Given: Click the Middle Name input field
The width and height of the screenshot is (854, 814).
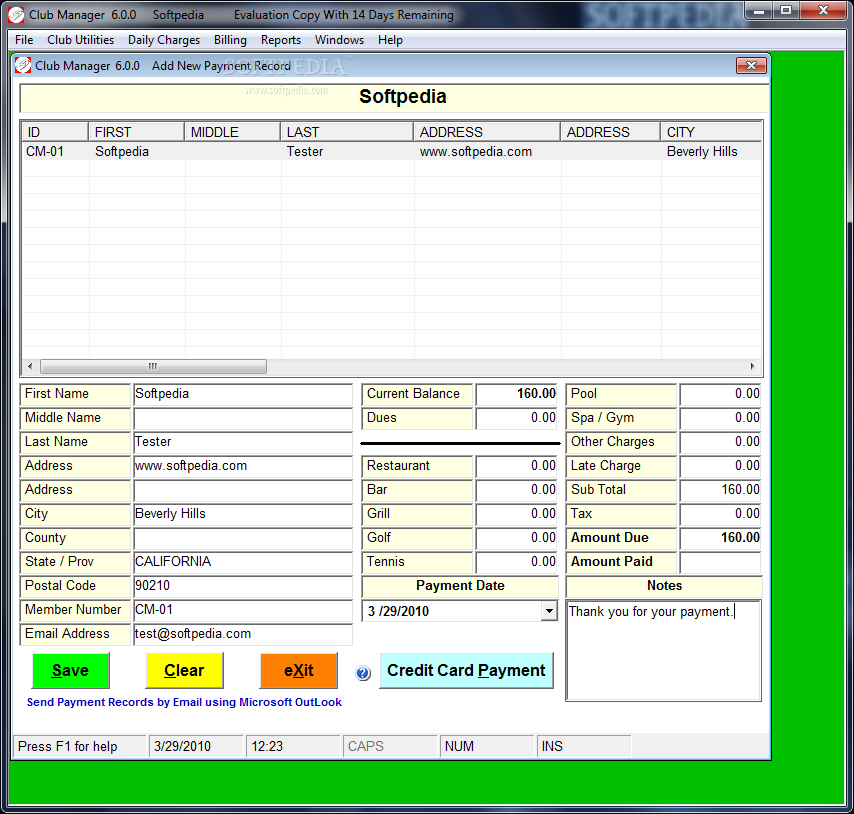Looking at the screenshot, I should [x=243, y=418].
